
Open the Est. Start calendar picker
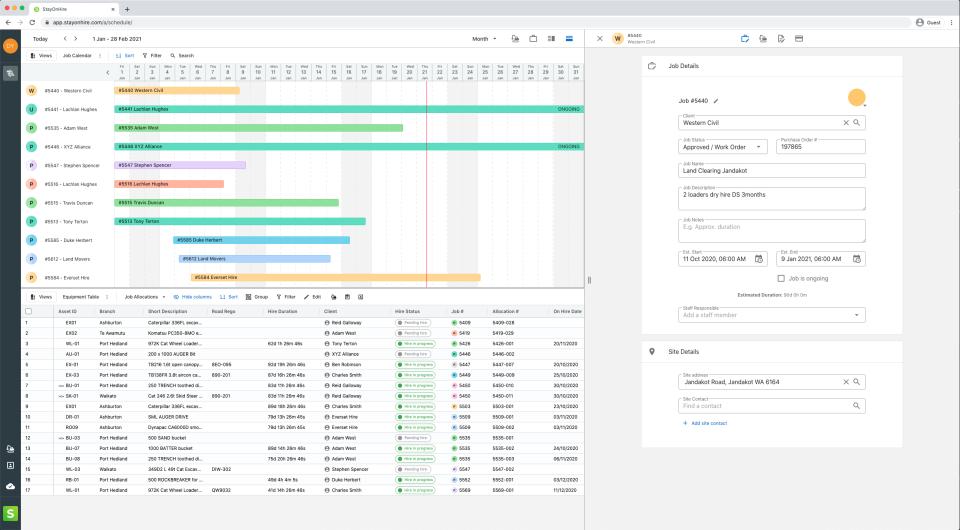tap(759, 258)
